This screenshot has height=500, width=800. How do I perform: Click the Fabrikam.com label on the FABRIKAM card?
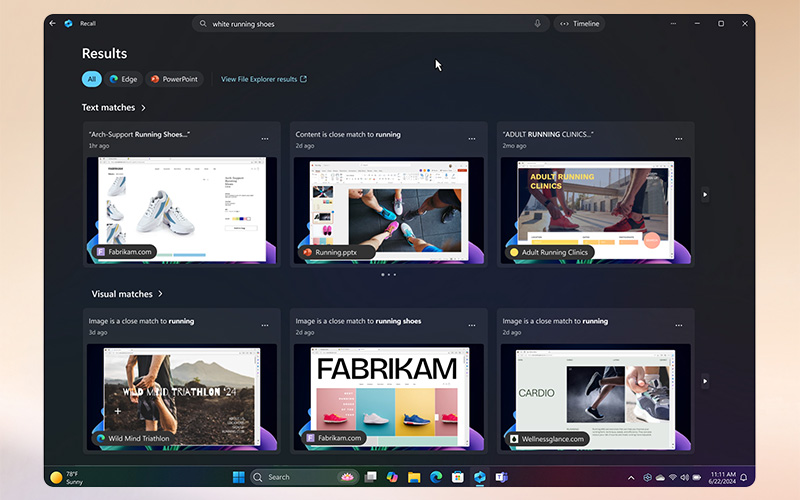334,438
